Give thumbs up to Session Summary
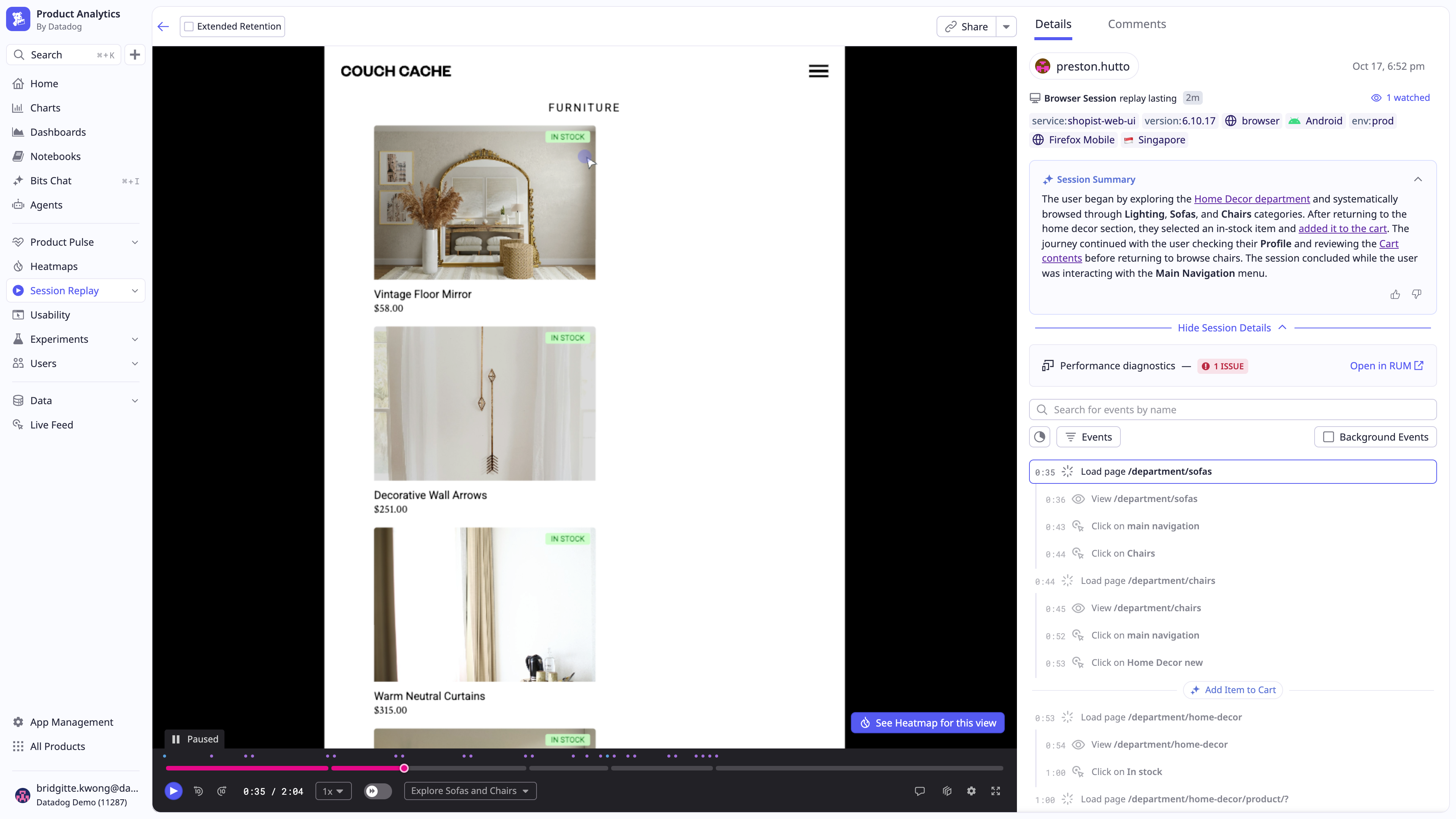Image resolution: width=1456 pixels, height=819 pixels. click(x=1395, y=295)
